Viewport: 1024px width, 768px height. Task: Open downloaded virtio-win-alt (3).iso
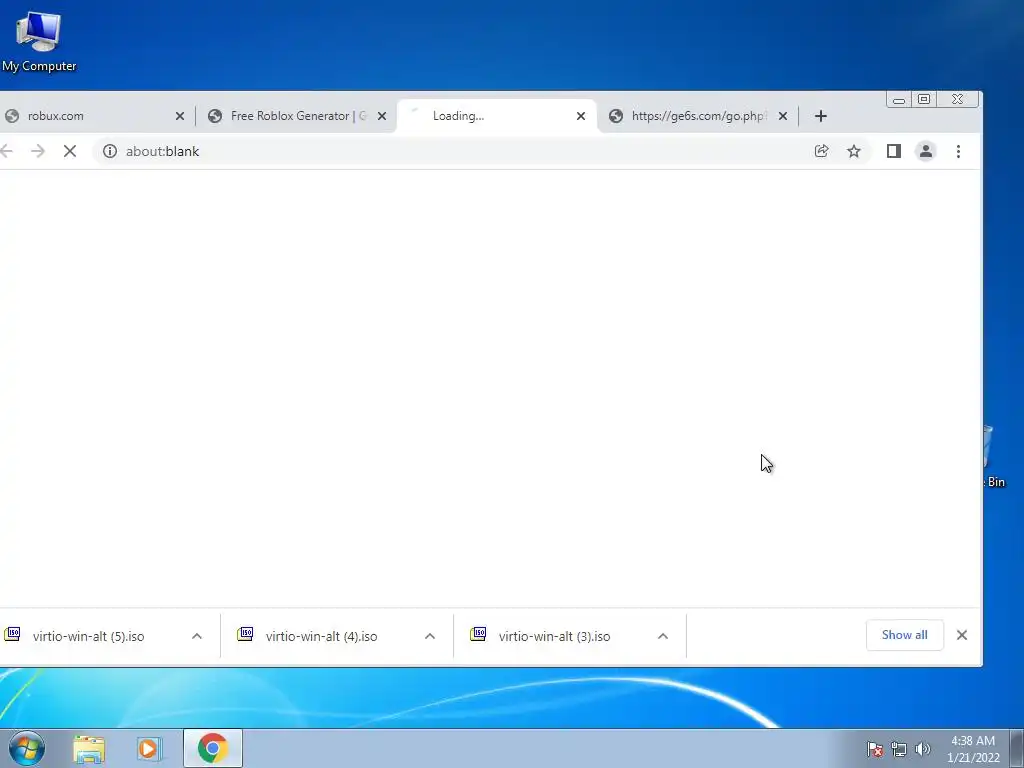[x=554, y=636]
